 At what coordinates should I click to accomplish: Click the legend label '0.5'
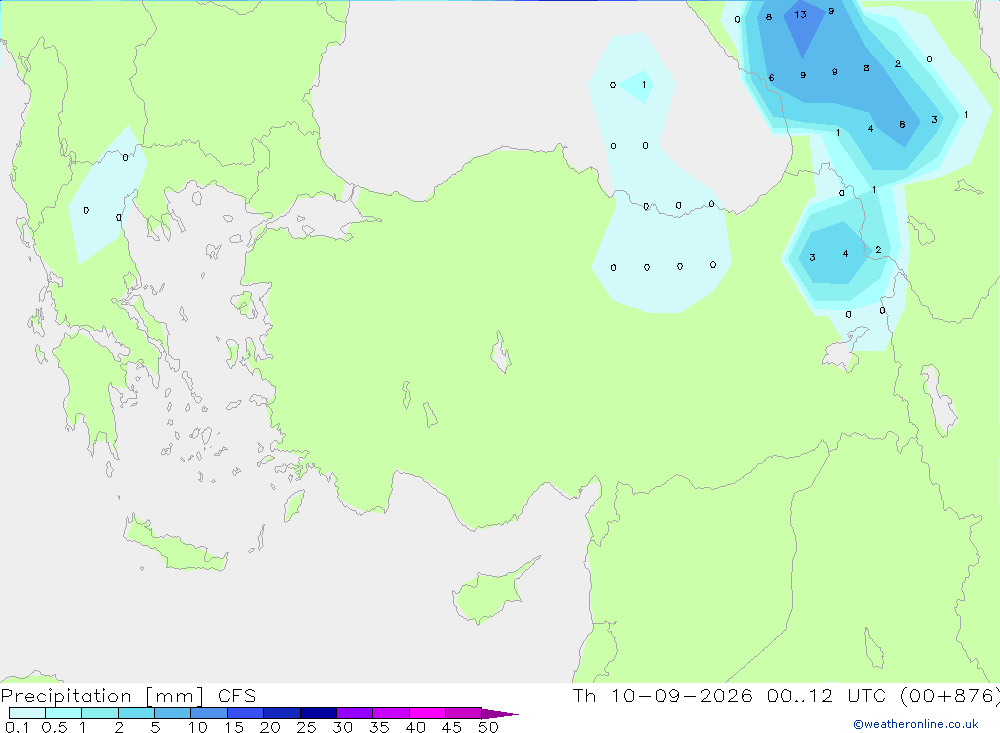click(x=54, y=727)
